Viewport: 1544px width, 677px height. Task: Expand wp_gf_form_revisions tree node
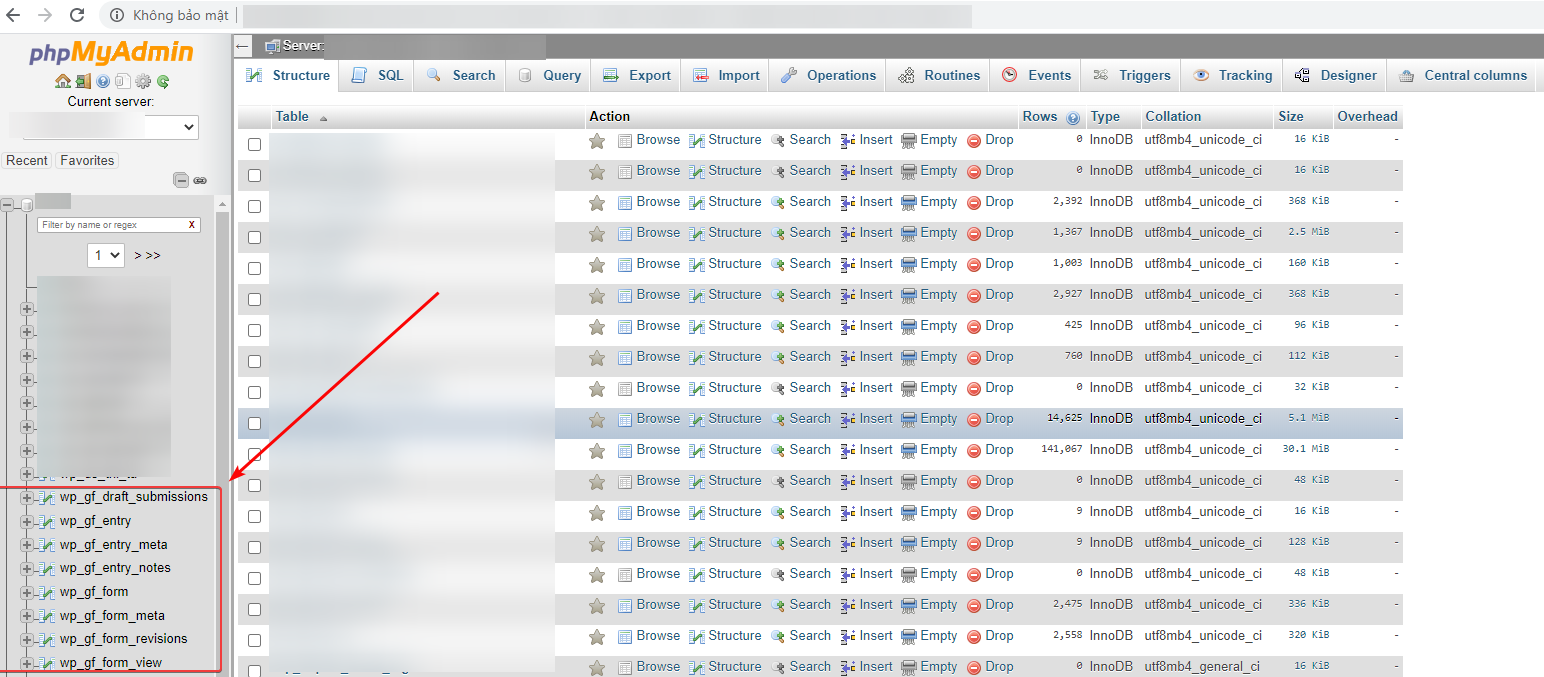click(x=27, y=639)
